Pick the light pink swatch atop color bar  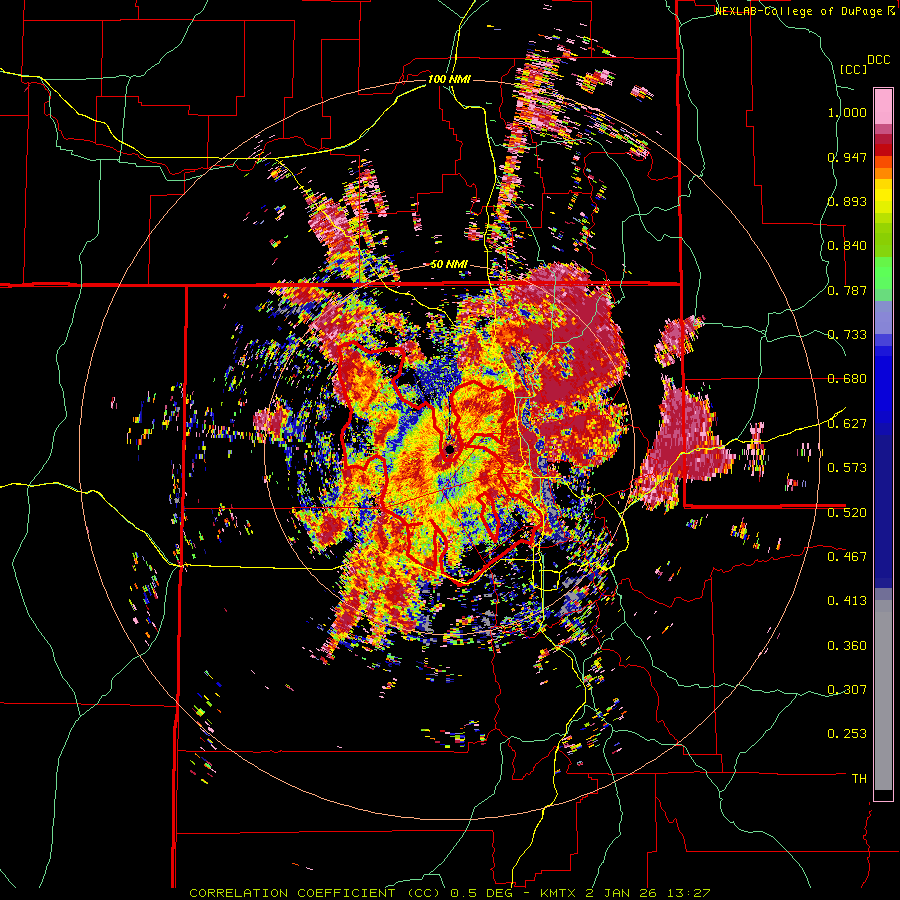point(883,106)
